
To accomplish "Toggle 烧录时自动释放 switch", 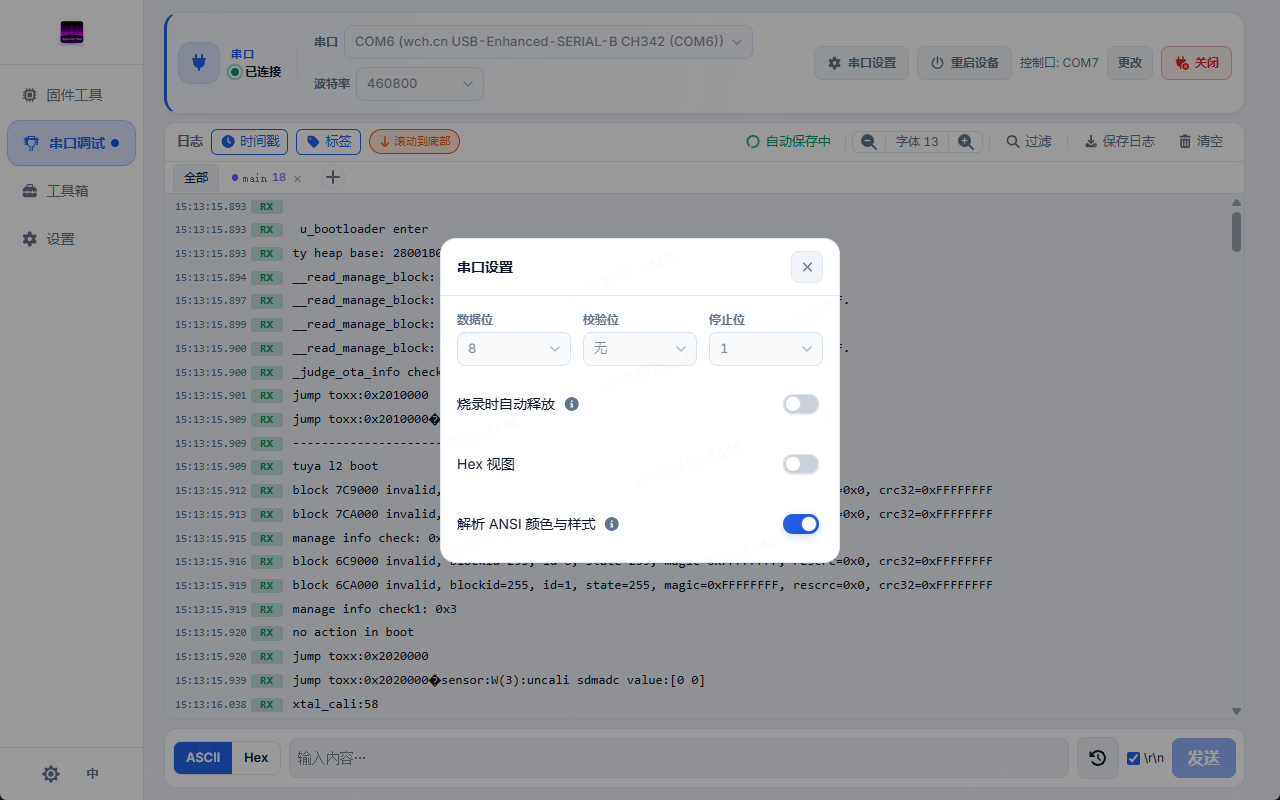I will 801,404.
